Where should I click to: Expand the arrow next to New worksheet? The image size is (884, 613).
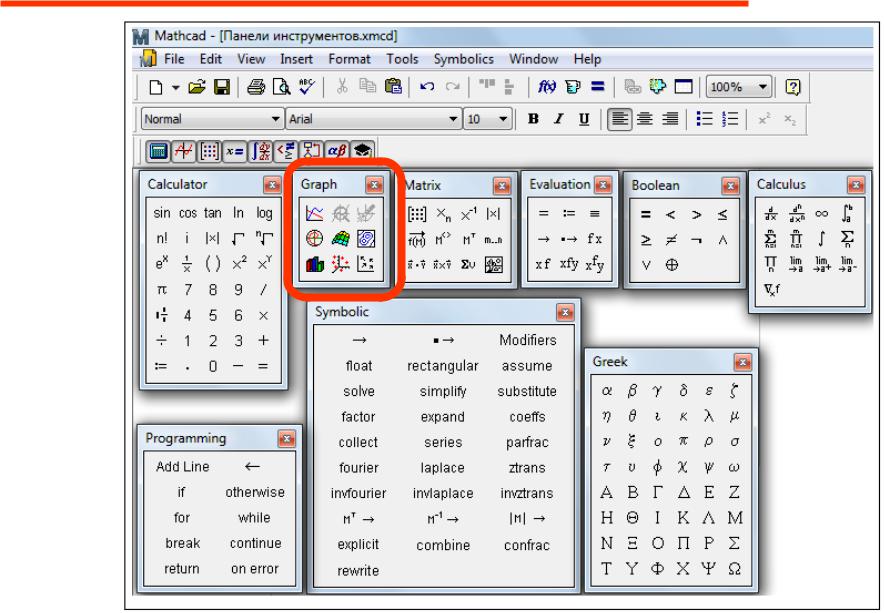tap(175, 87)
